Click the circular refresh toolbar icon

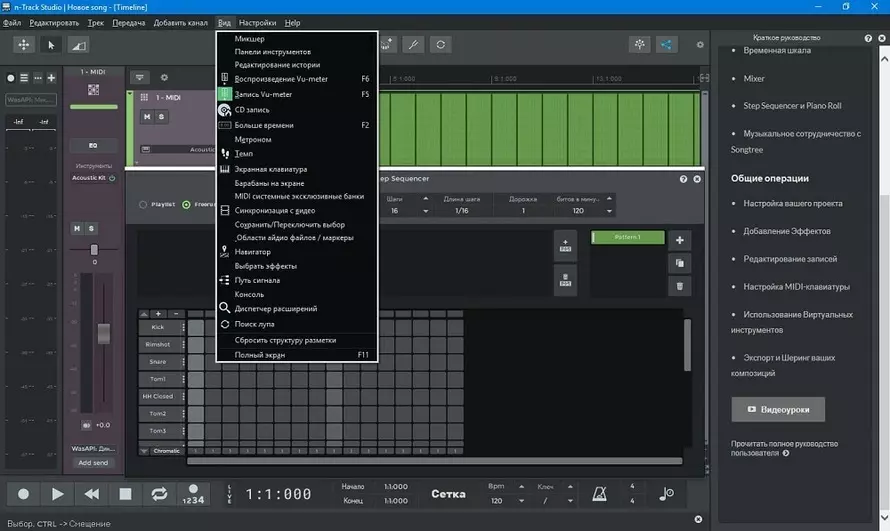(x=440, y=44)
